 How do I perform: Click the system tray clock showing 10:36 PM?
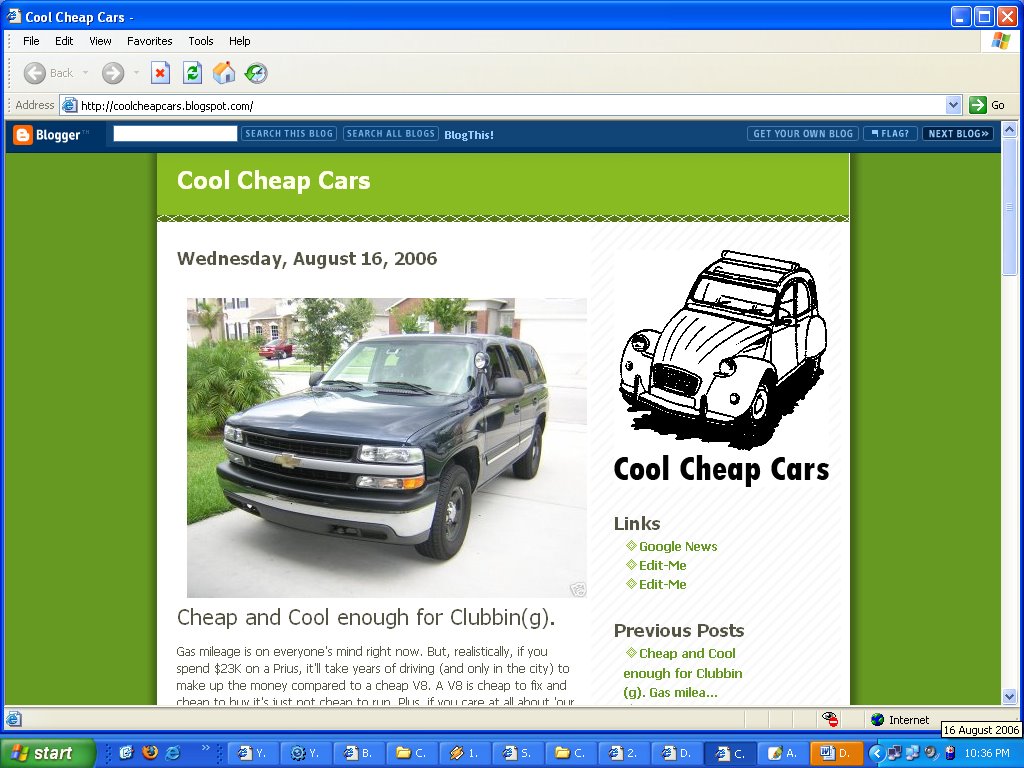[987, 754]
